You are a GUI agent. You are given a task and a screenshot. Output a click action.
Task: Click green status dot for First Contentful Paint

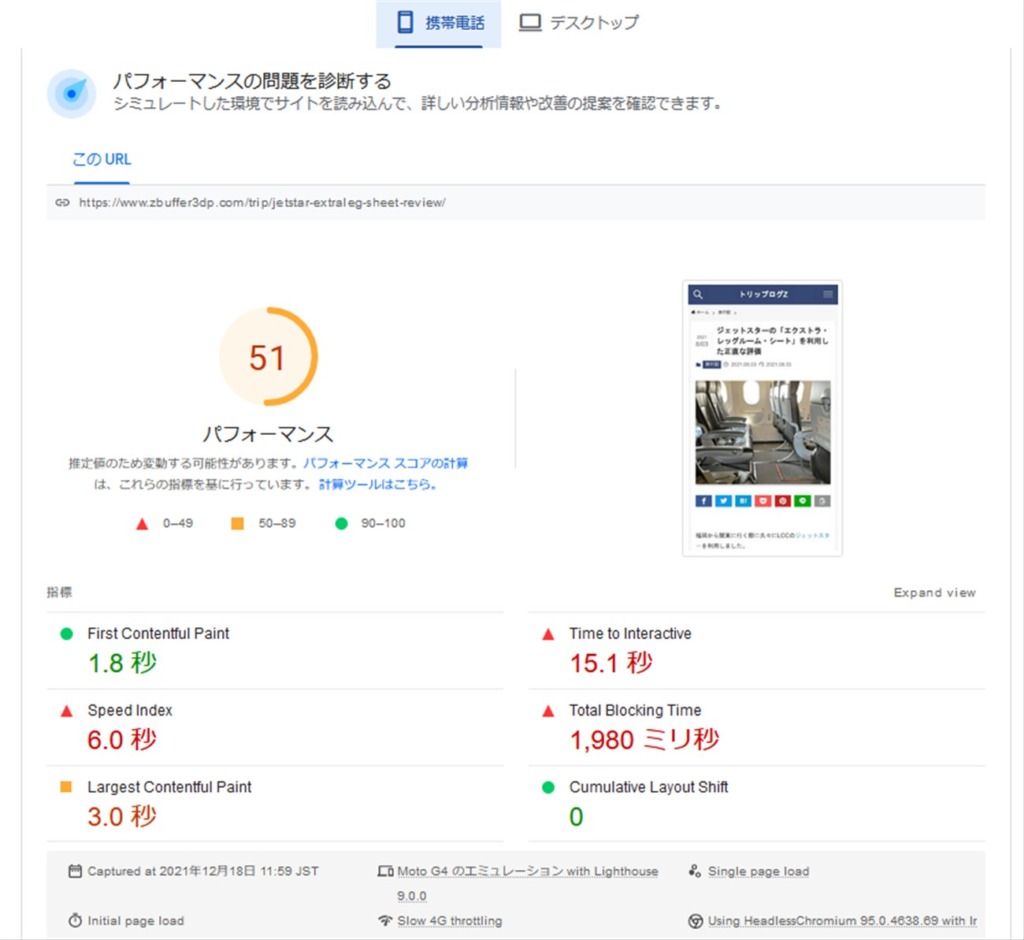point(67,634)
